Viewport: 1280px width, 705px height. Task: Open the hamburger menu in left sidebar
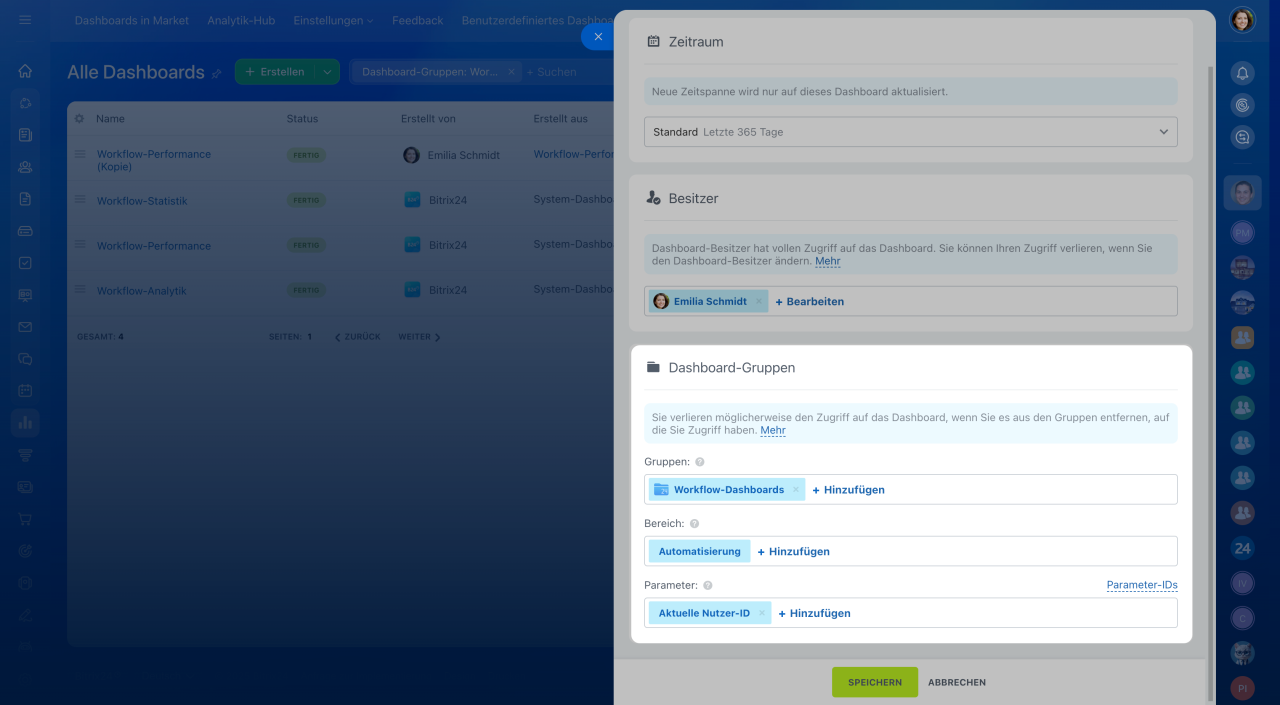(25, 20)
